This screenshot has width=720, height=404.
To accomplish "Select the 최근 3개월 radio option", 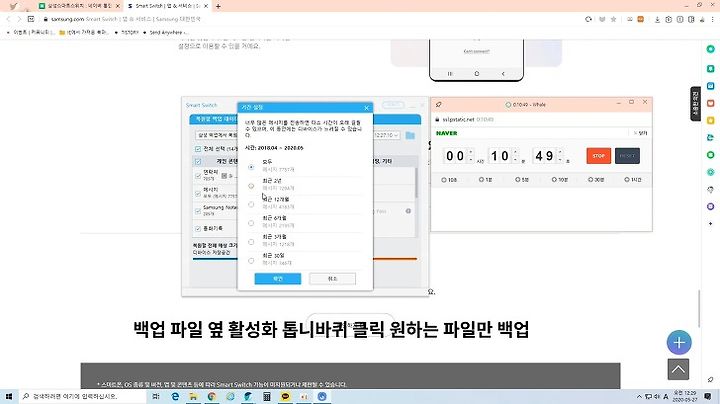I will 251,242.
